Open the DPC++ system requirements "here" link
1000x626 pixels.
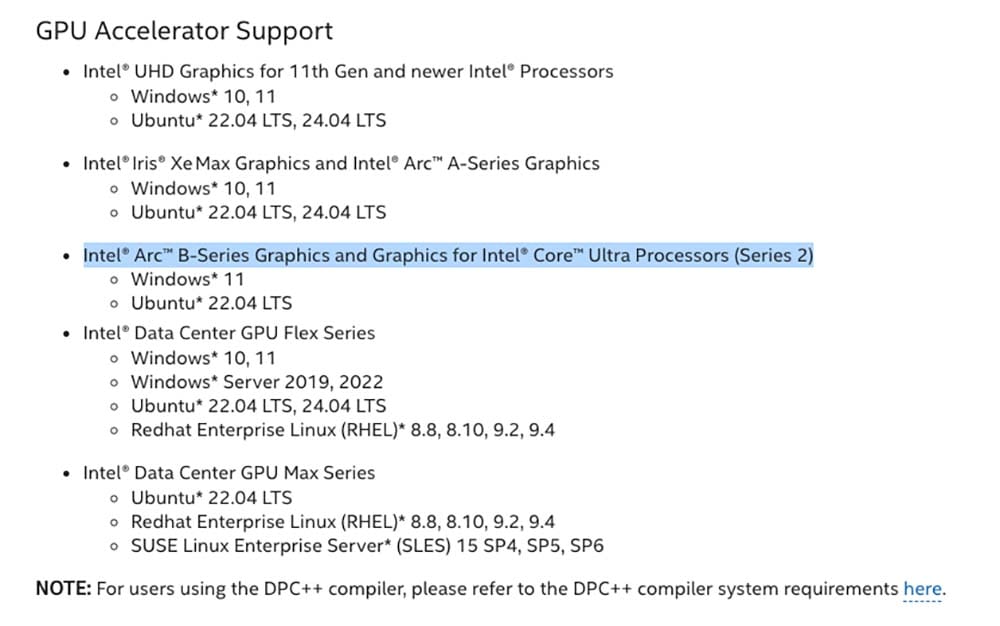(x=922, y=589)
